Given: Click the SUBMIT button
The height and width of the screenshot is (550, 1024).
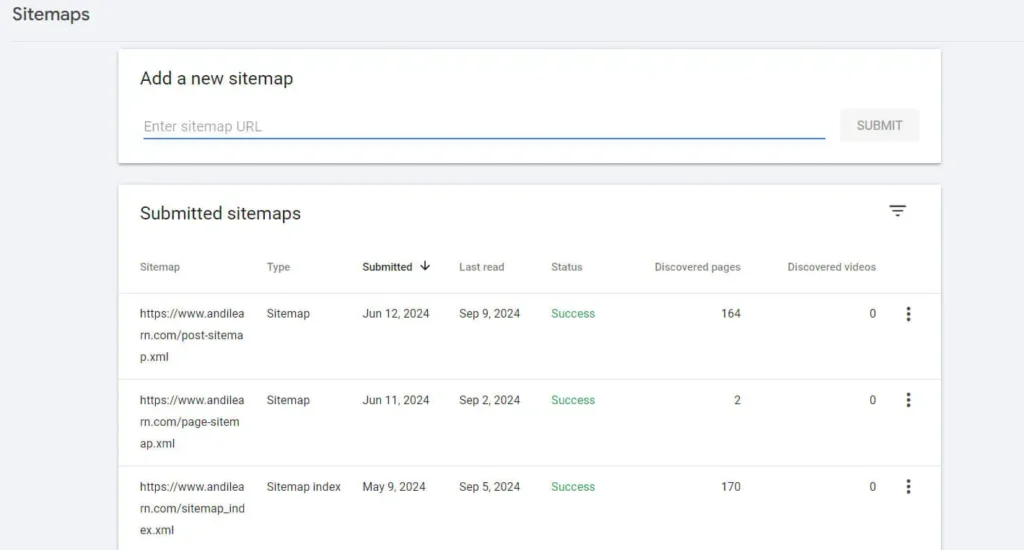Looking at the screenshot, I should pos(879,125).
